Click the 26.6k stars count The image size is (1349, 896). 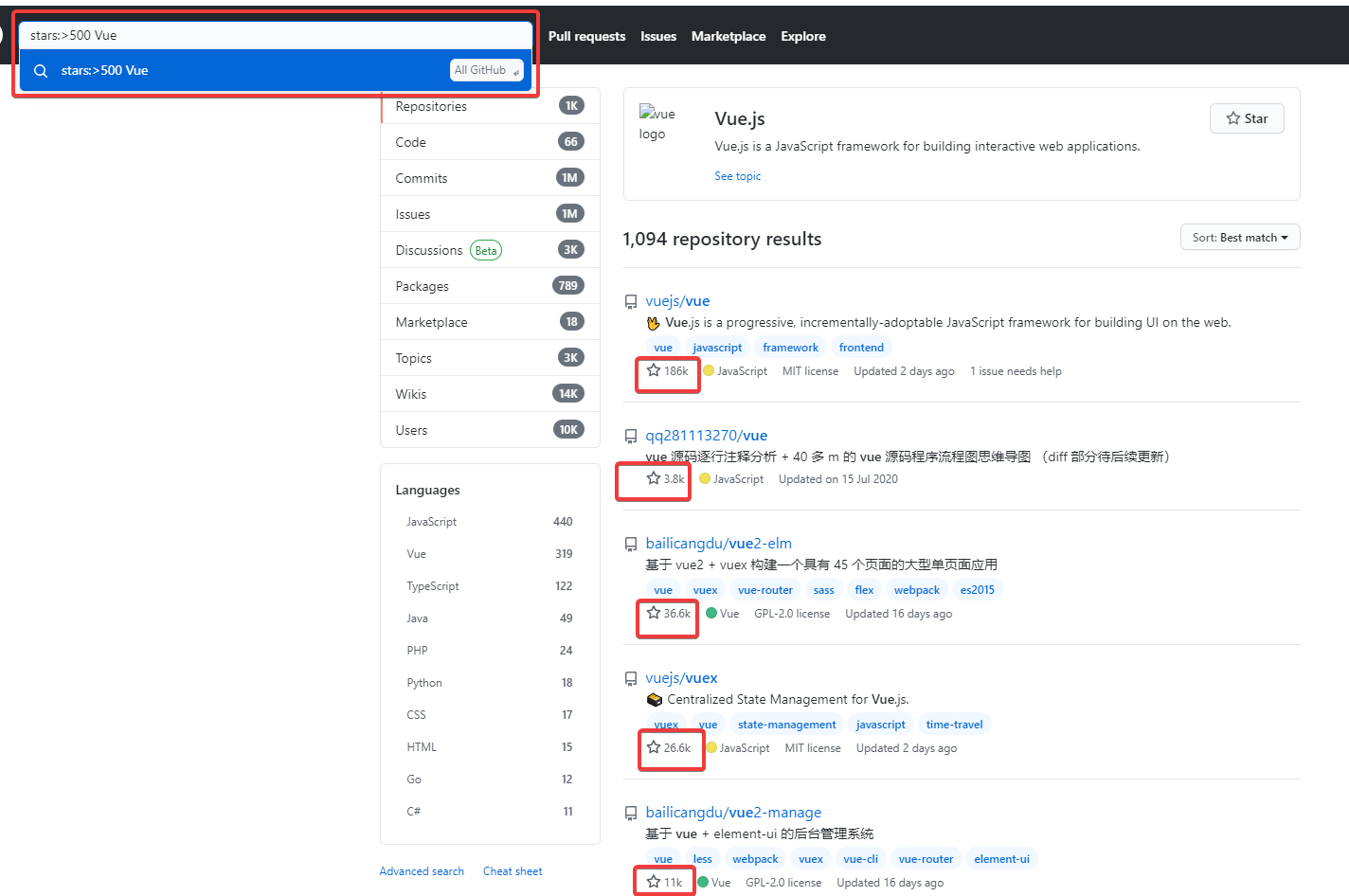pyautogui.click(x=669, y=748)
